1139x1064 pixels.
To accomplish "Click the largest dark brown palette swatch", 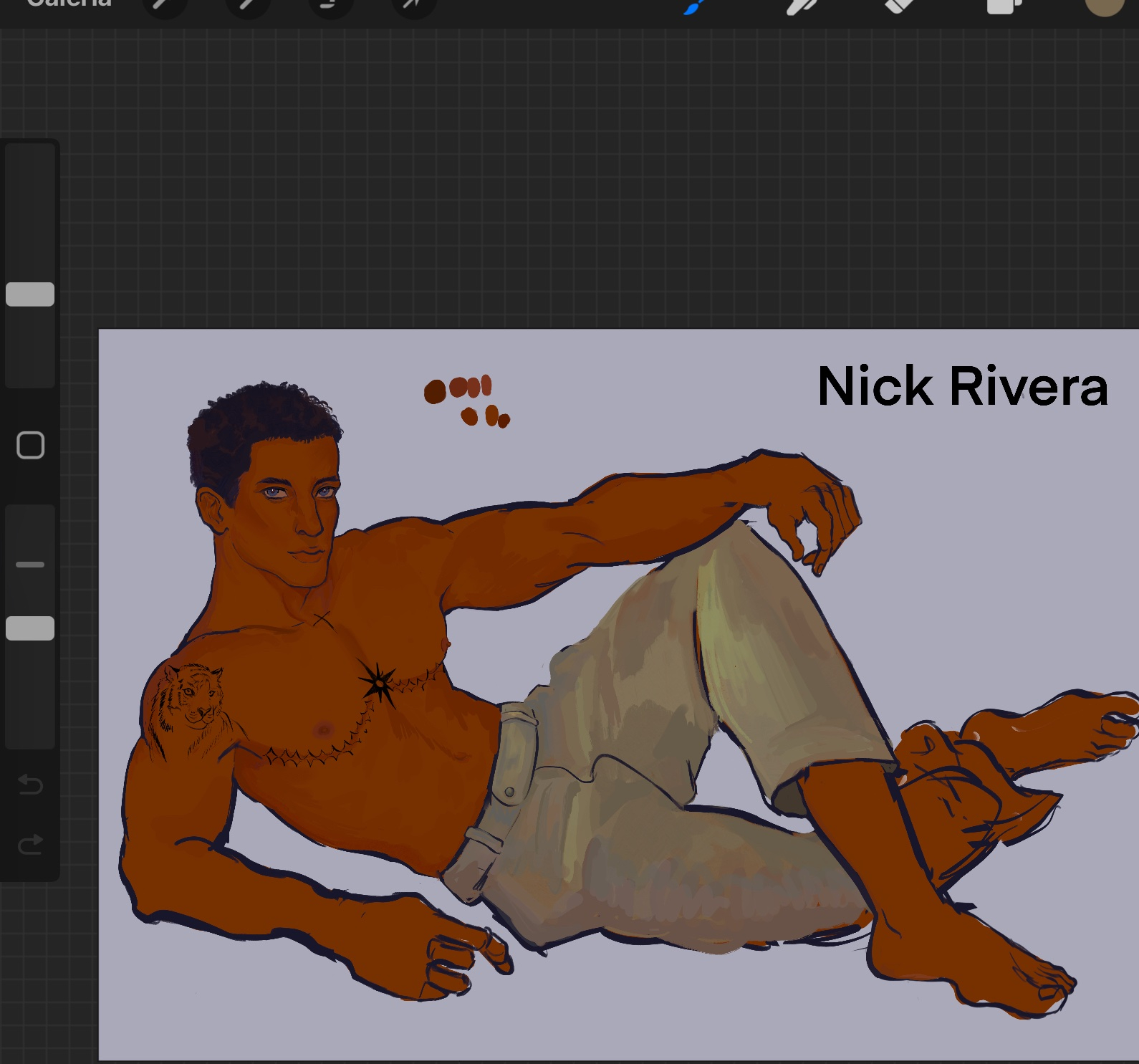I will tap(435, 392).
